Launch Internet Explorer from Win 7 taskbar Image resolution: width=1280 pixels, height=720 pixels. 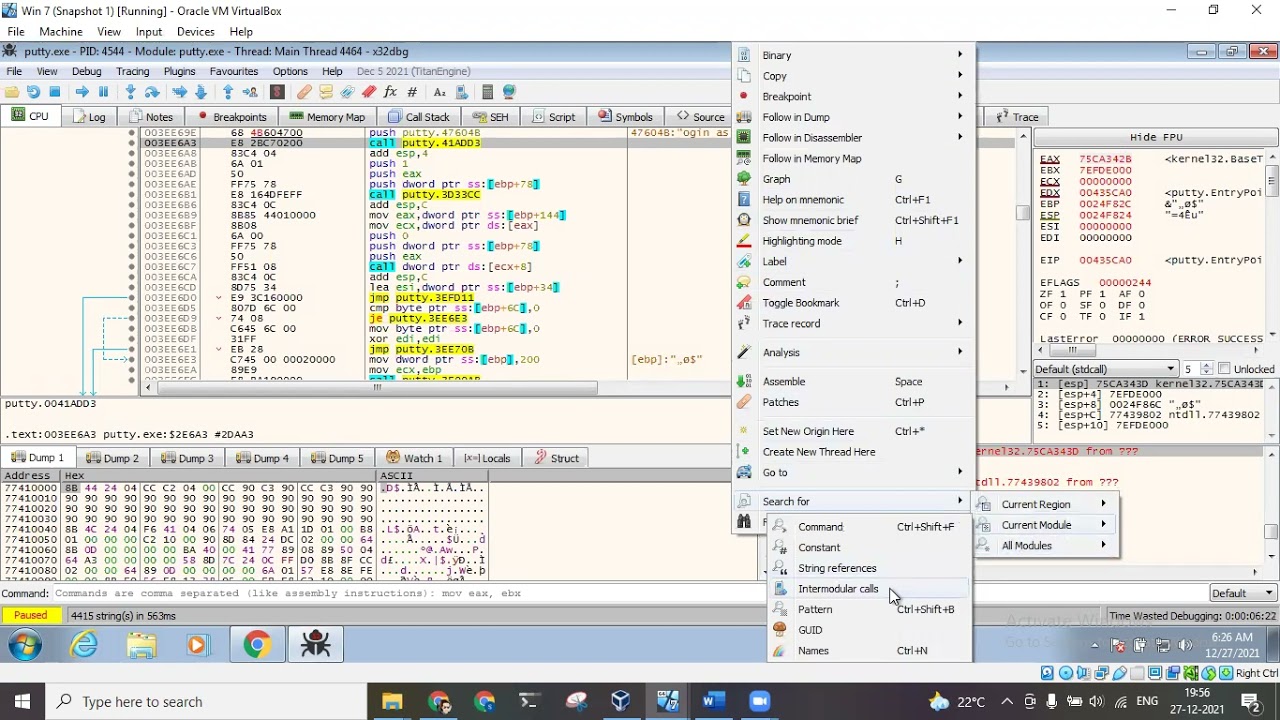pos(84,645)
